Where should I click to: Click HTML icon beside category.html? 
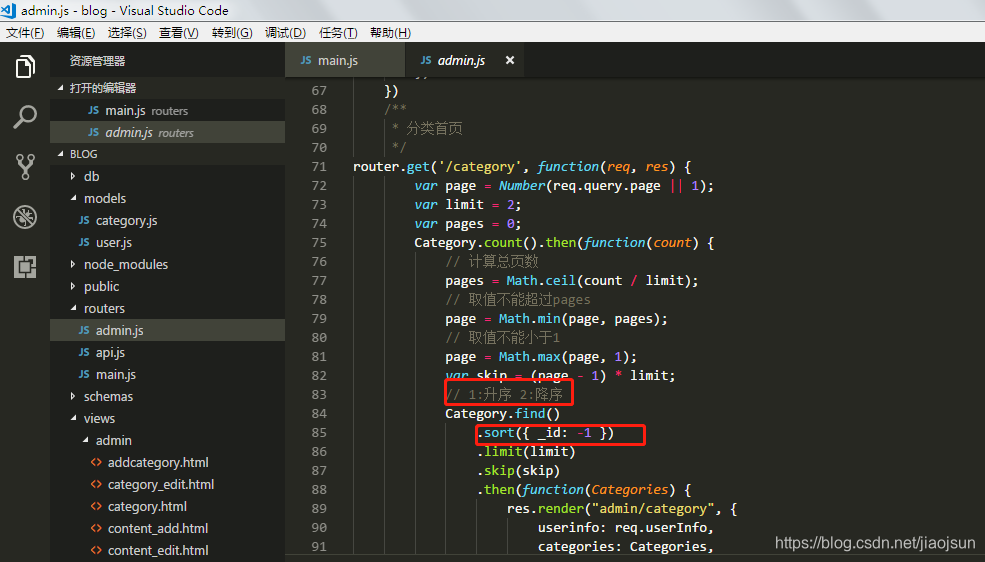[96, 507]
